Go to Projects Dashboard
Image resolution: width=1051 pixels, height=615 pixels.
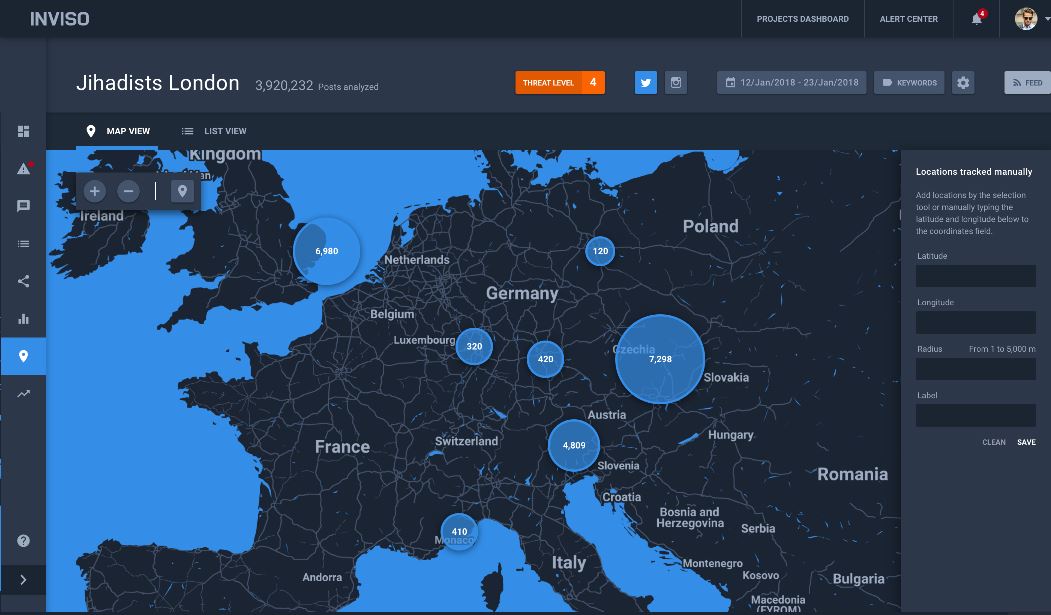pyautogui.click(x=802, y=19)
